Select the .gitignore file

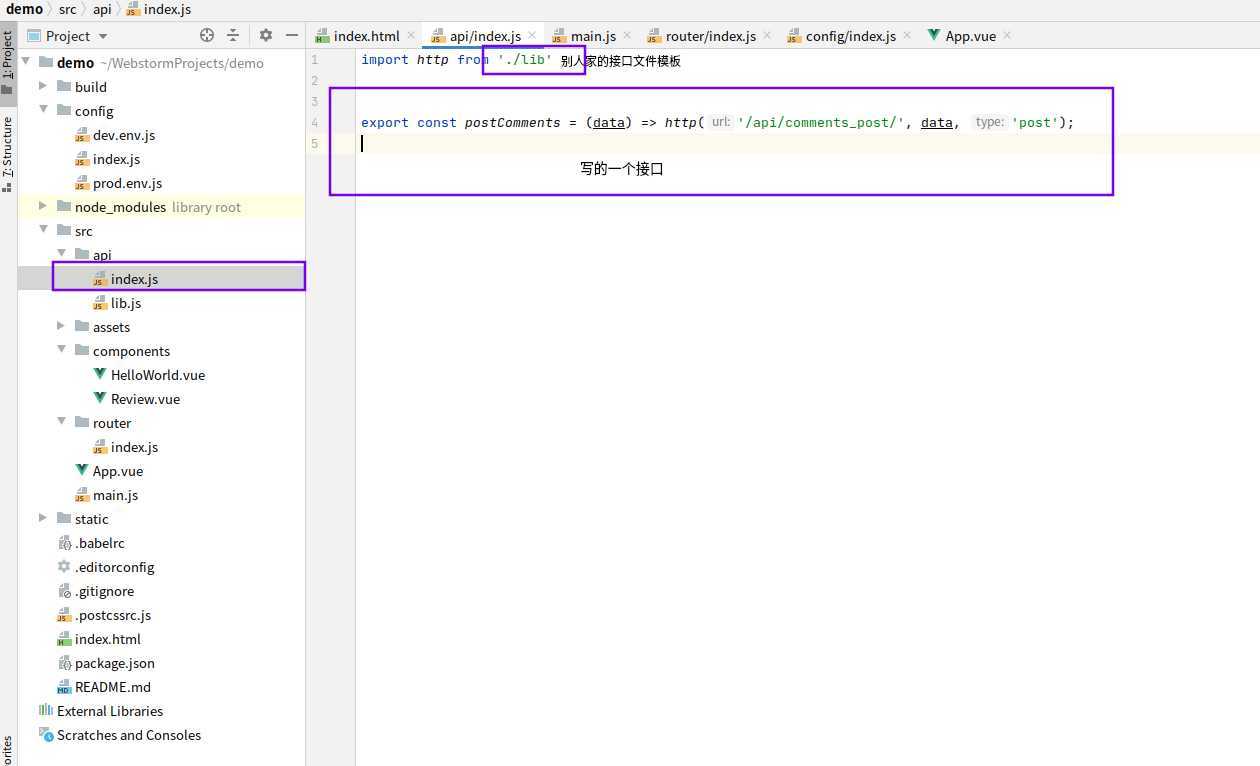coord(104,591)
